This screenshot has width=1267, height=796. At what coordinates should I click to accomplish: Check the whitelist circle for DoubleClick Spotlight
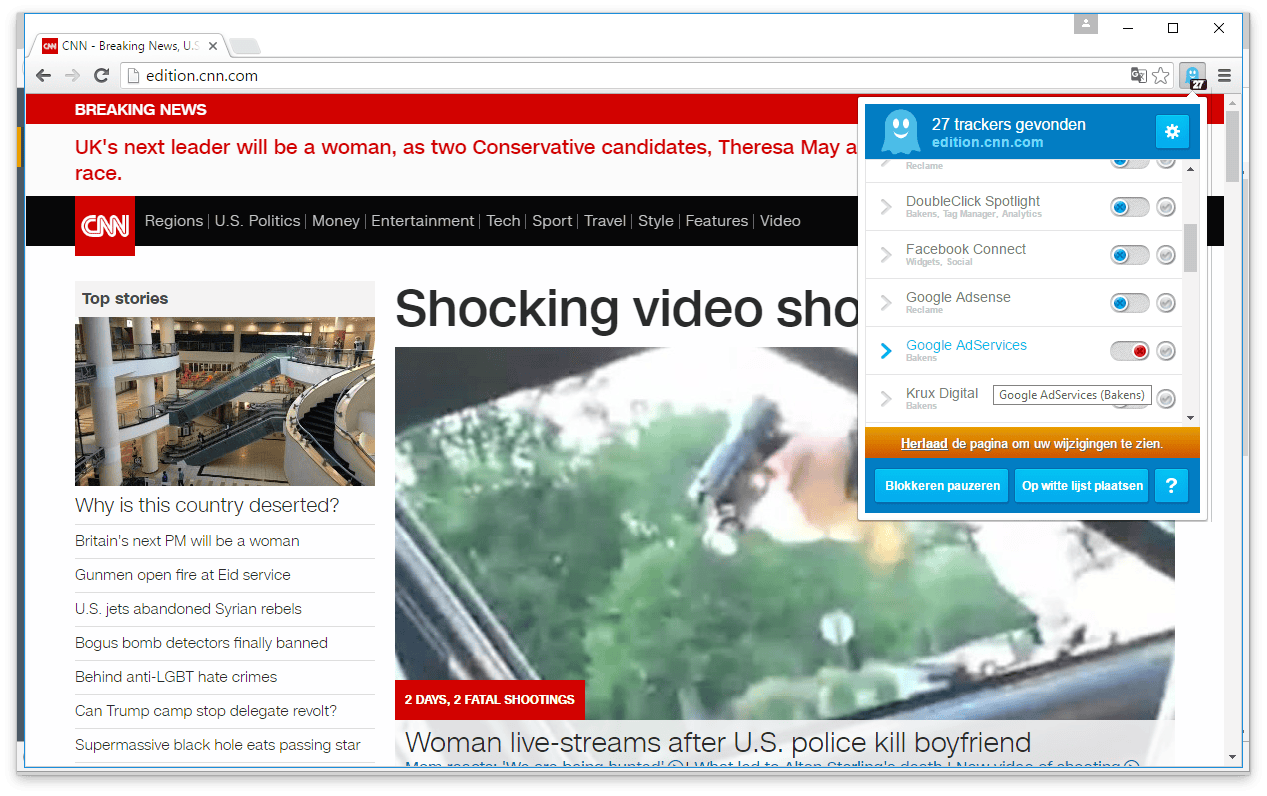click(1166, 207)
